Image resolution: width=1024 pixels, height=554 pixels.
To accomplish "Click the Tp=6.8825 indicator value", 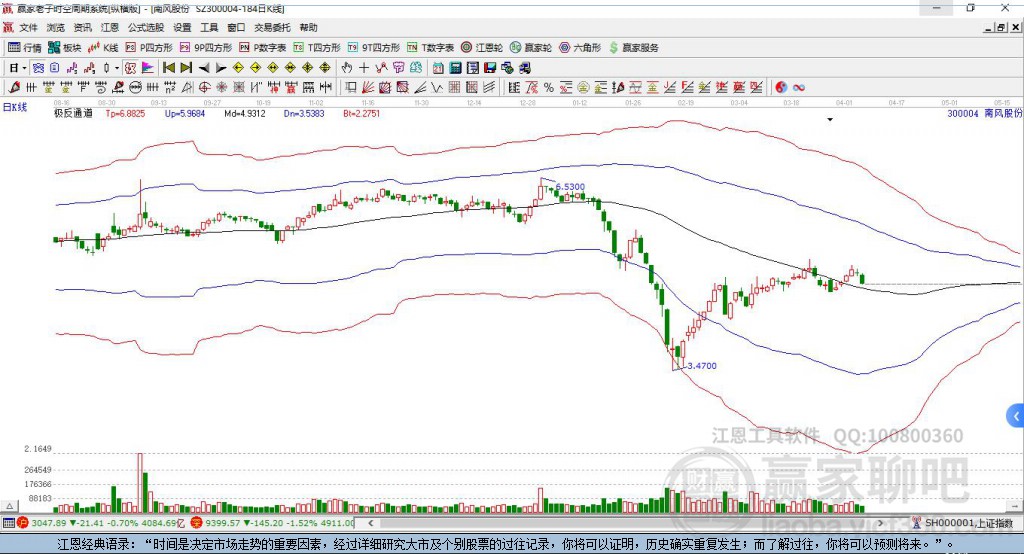I will pos(125,113).
